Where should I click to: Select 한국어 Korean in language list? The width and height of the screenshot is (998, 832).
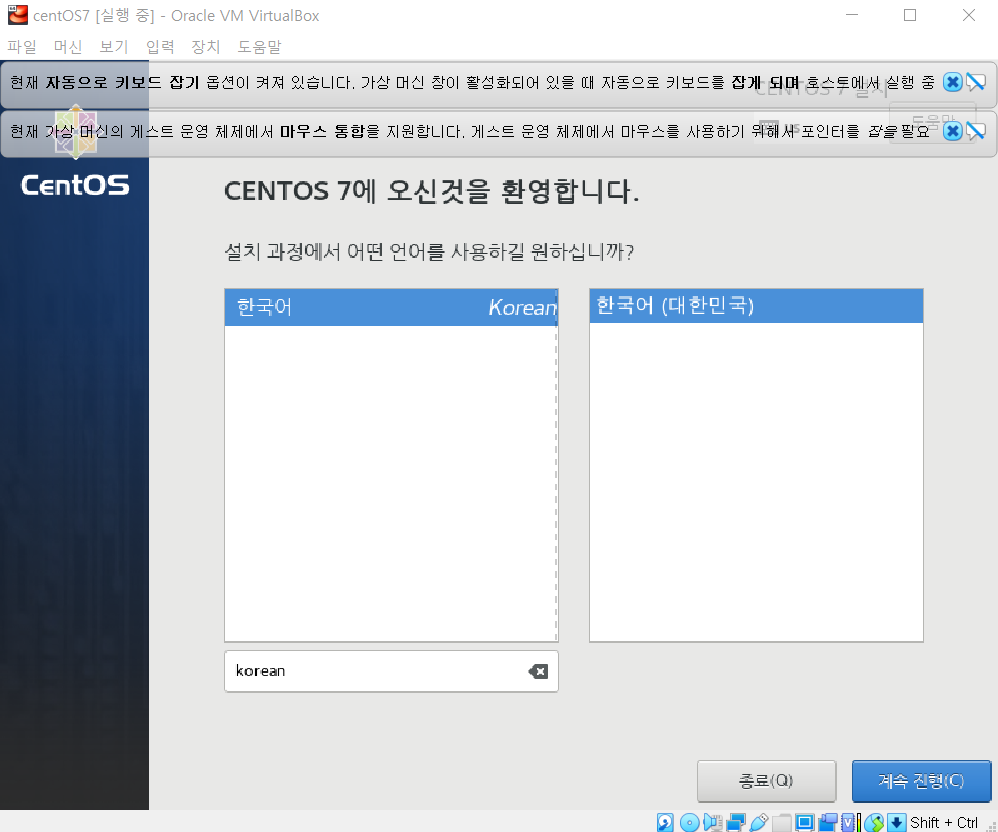(x=391, y=307)
